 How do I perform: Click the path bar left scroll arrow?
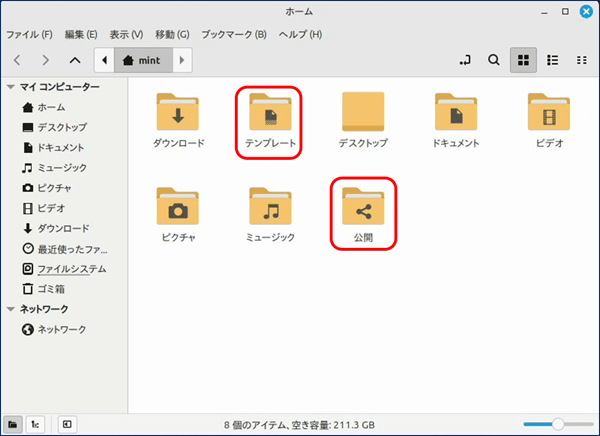104,60
